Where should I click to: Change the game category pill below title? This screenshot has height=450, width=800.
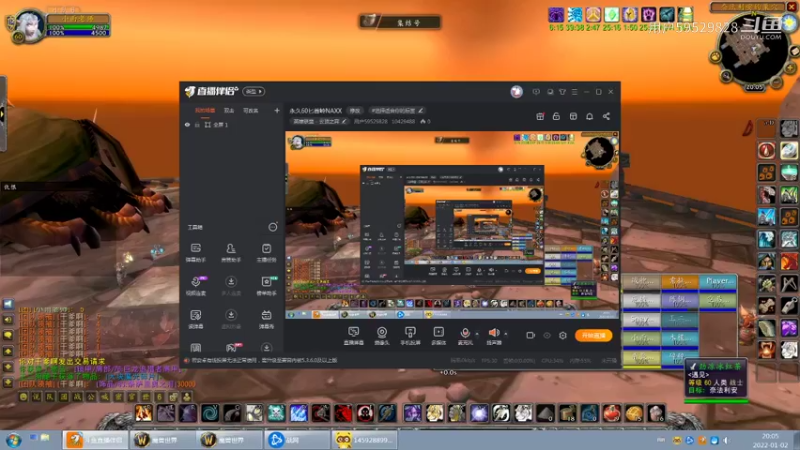point(320,121)
